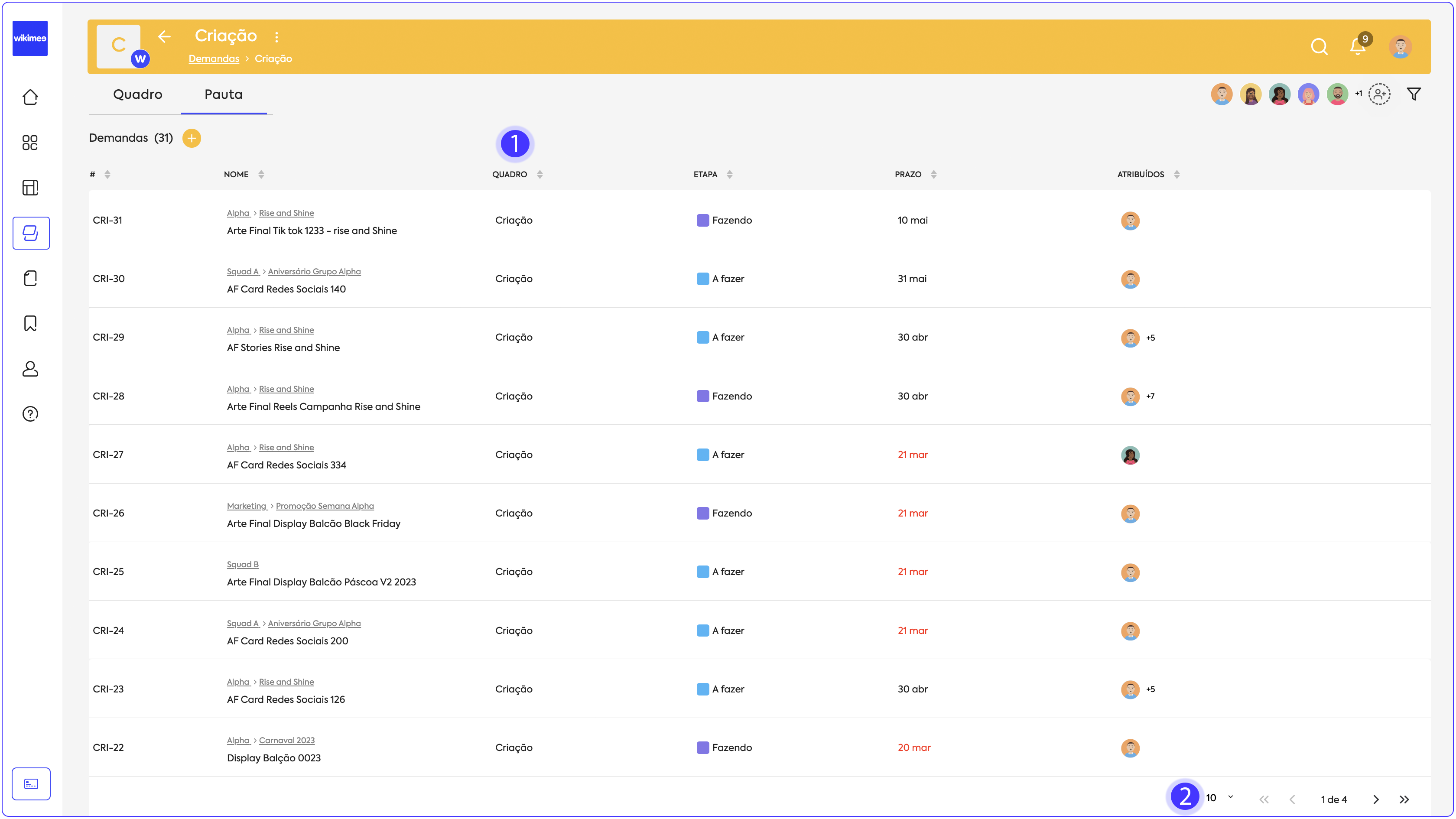
Task: Open the help question mark icon
Action: coord(30,414)
